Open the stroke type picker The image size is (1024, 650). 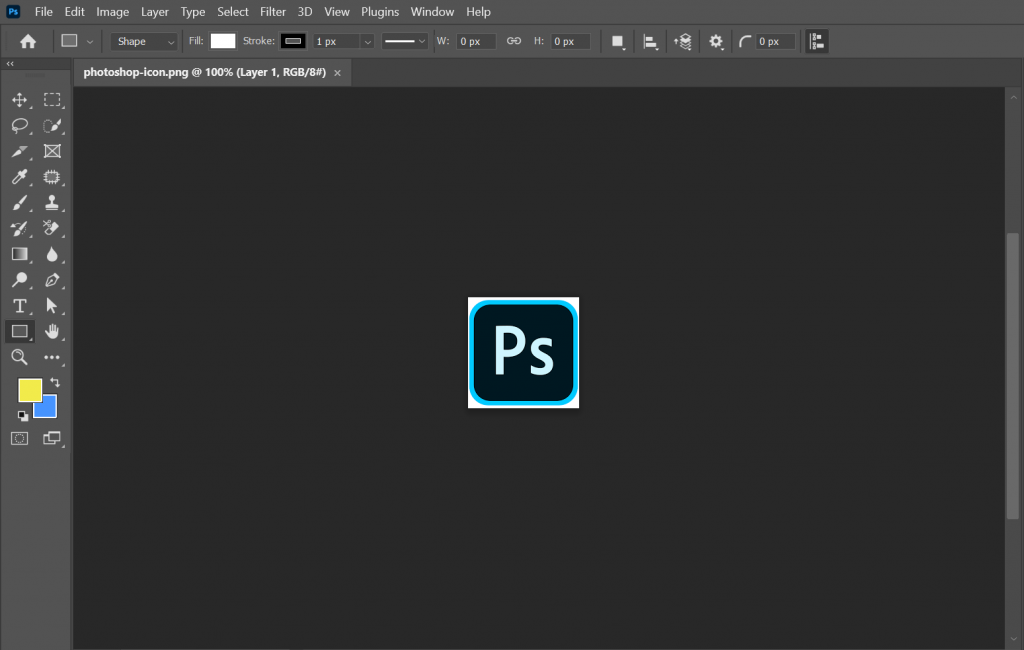click(x=406, y=41)
